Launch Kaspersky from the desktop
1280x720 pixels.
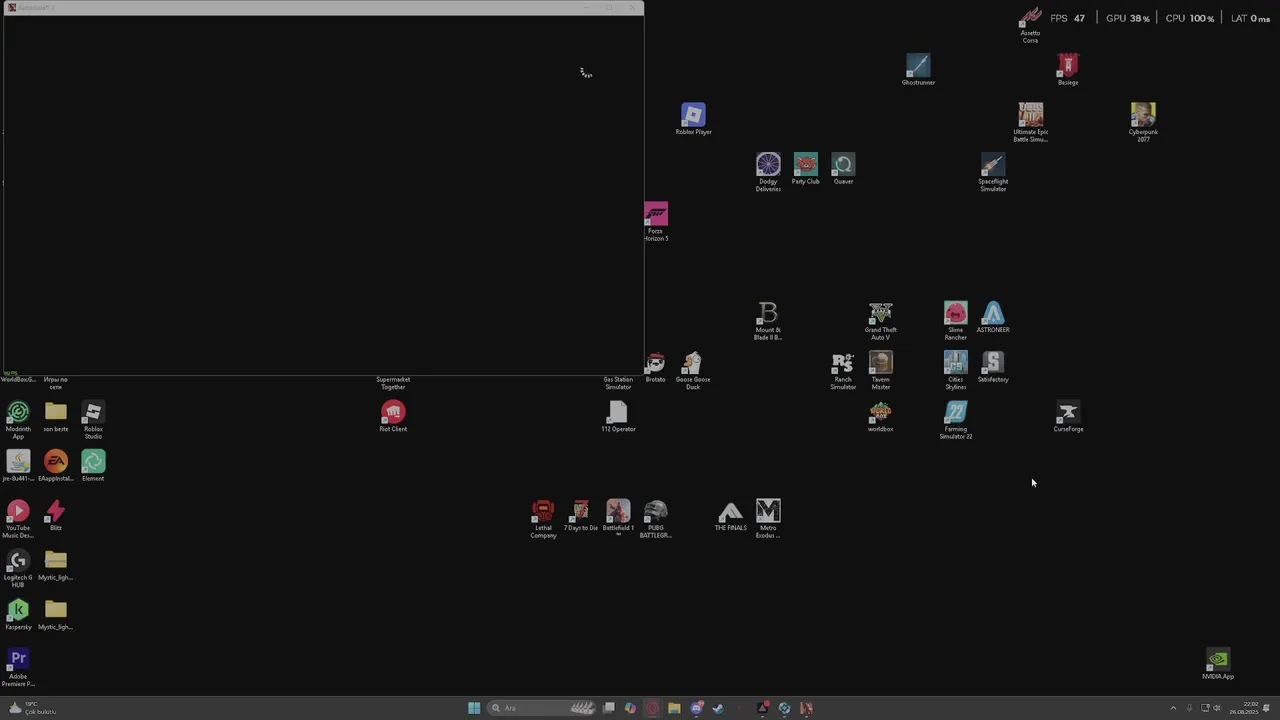(18, 615)
